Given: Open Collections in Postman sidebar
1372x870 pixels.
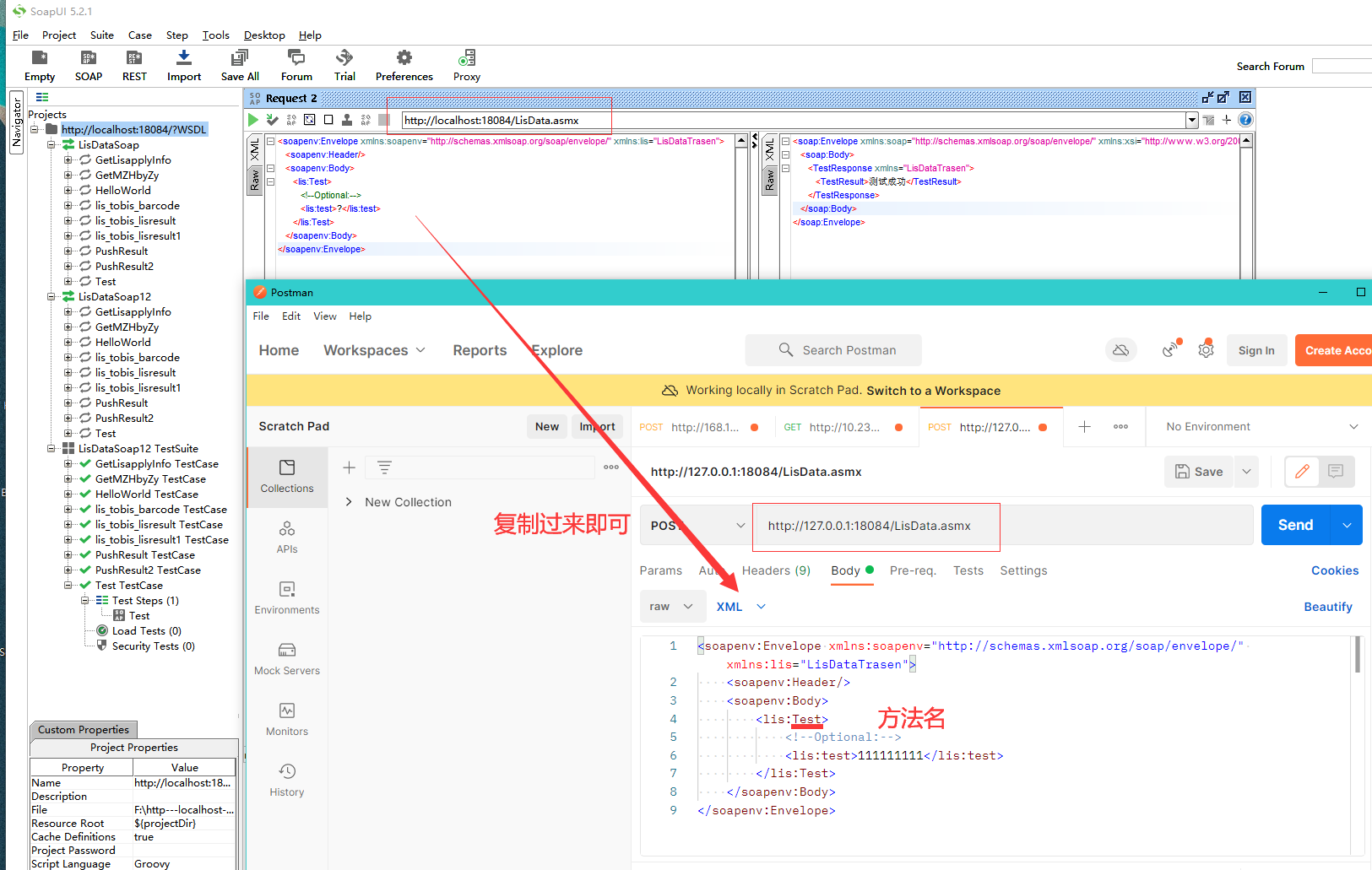Looking at the screenshot, I should (287, 477).
